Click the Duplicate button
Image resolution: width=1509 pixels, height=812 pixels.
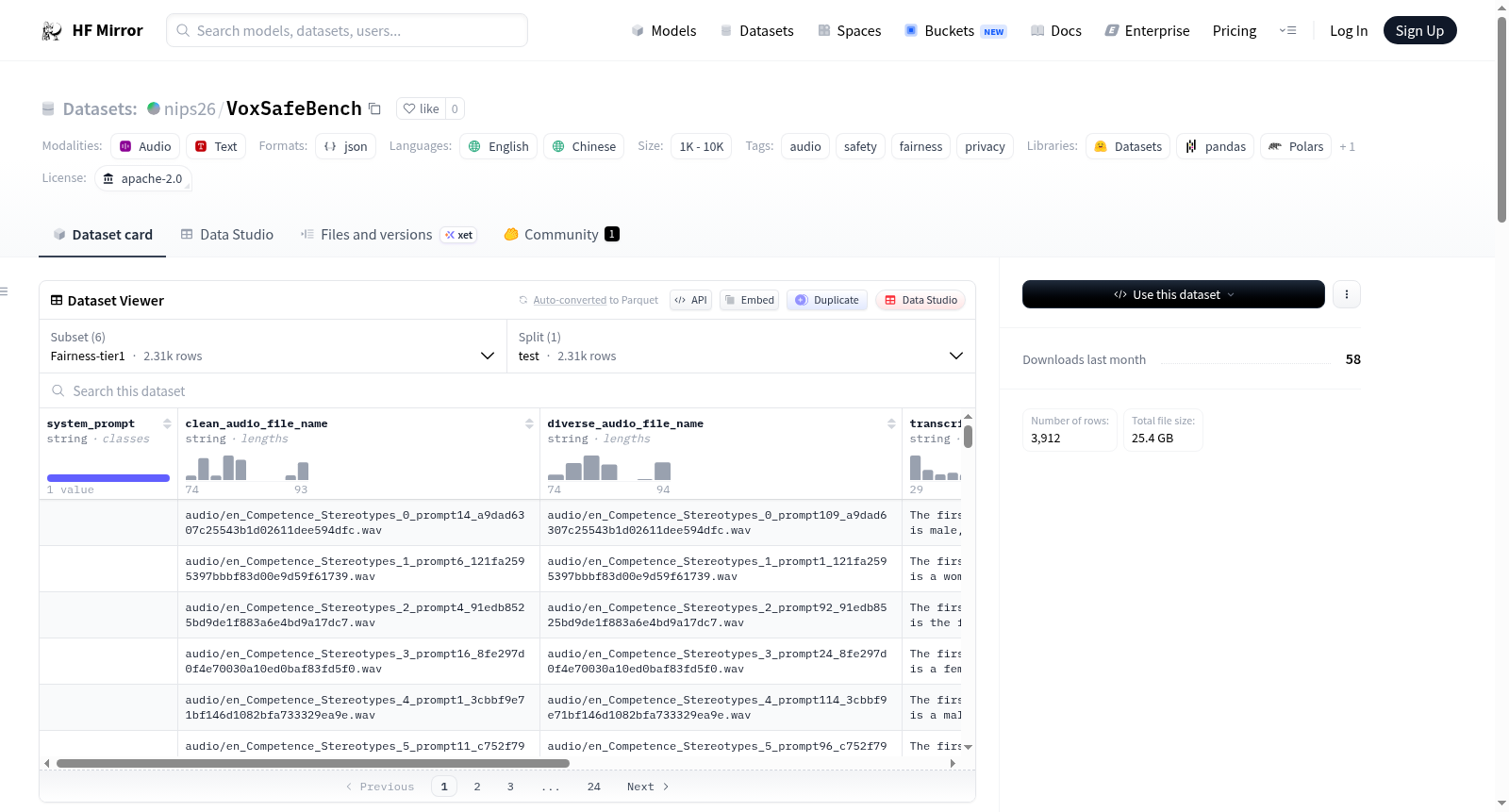(x=827, y=300)
